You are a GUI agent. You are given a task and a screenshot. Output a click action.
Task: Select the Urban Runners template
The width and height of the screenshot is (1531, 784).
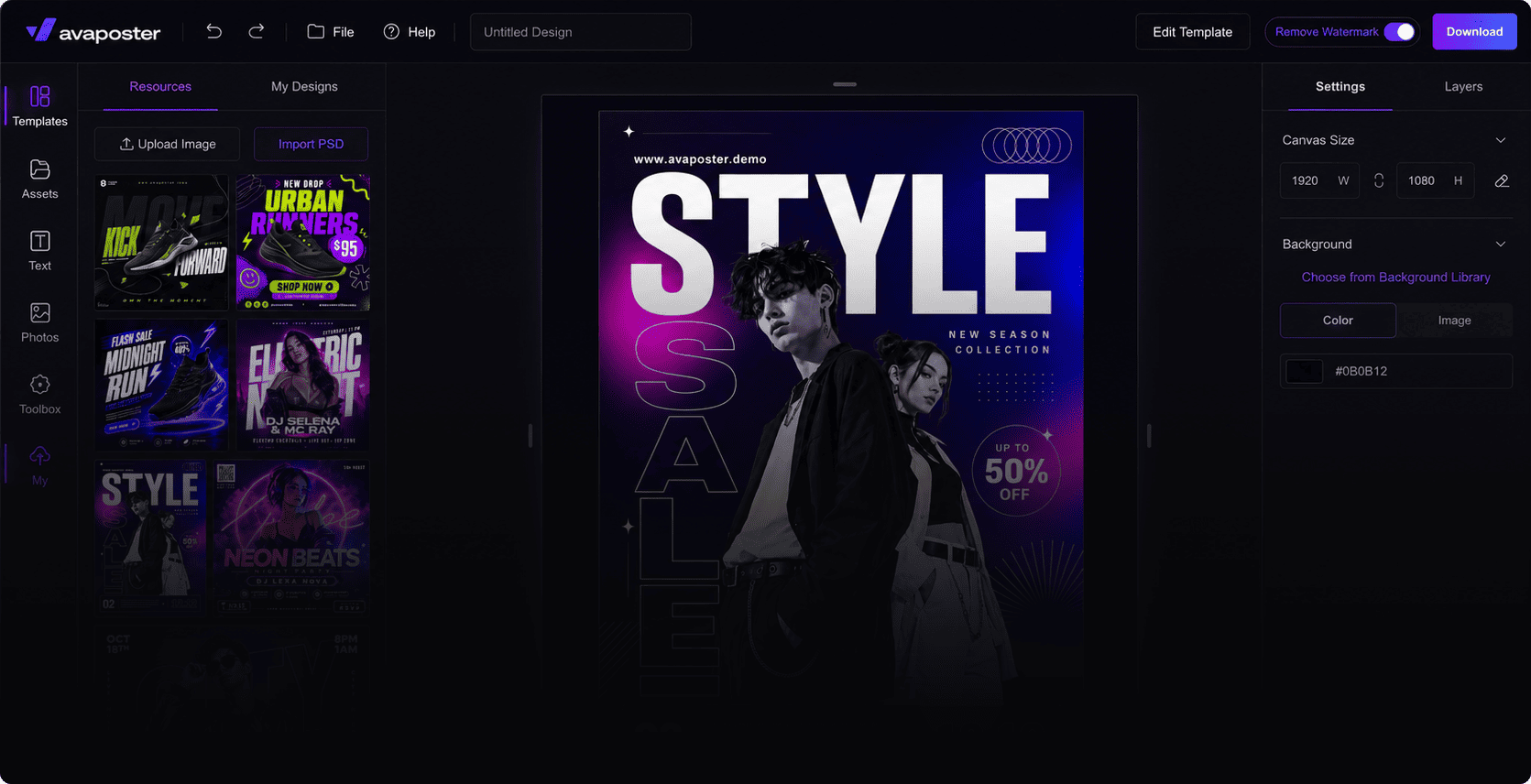pos(303,243)
